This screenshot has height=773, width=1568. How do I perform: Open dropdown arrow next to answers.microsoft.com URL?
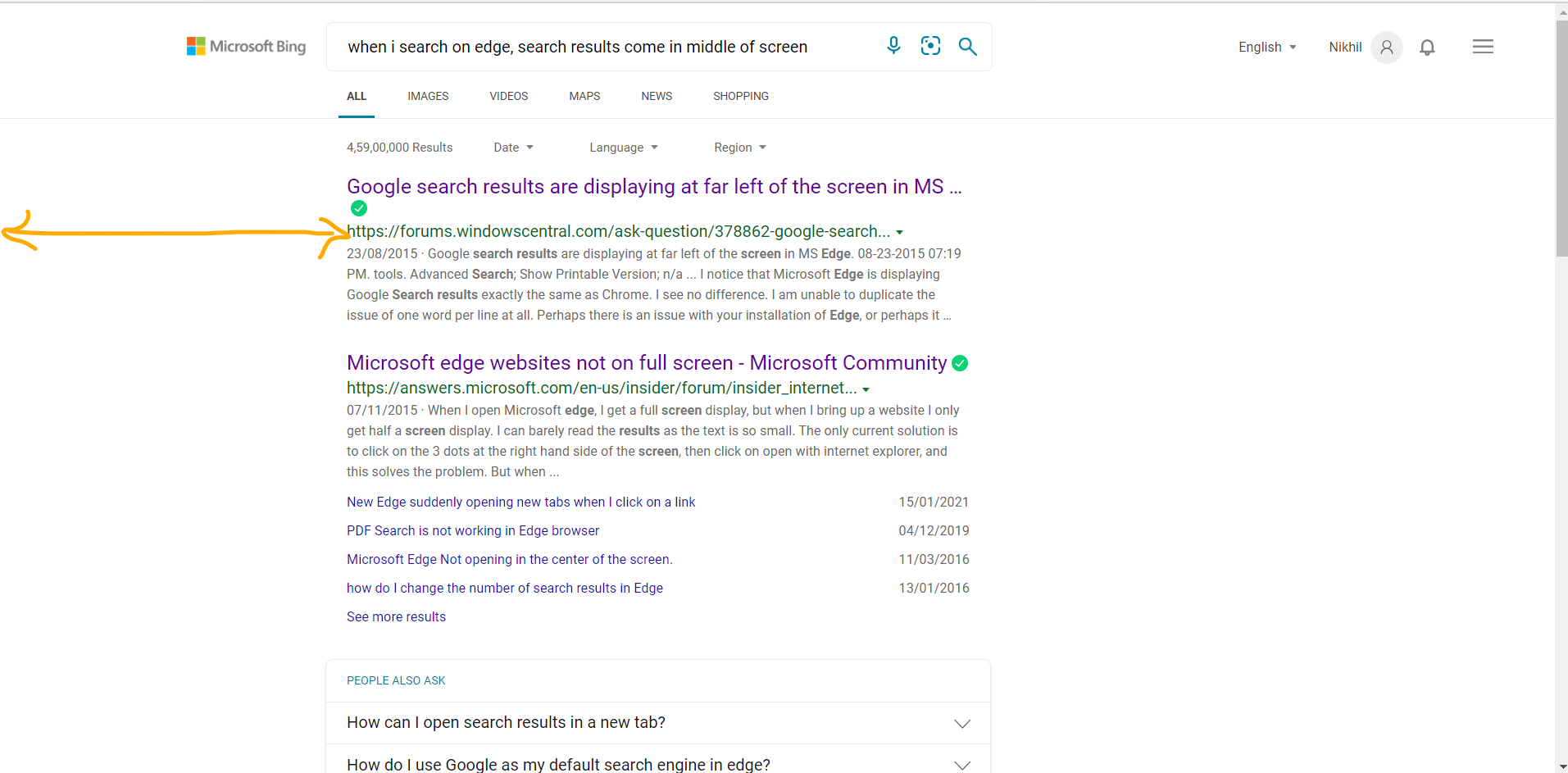[x=866, y=389]
